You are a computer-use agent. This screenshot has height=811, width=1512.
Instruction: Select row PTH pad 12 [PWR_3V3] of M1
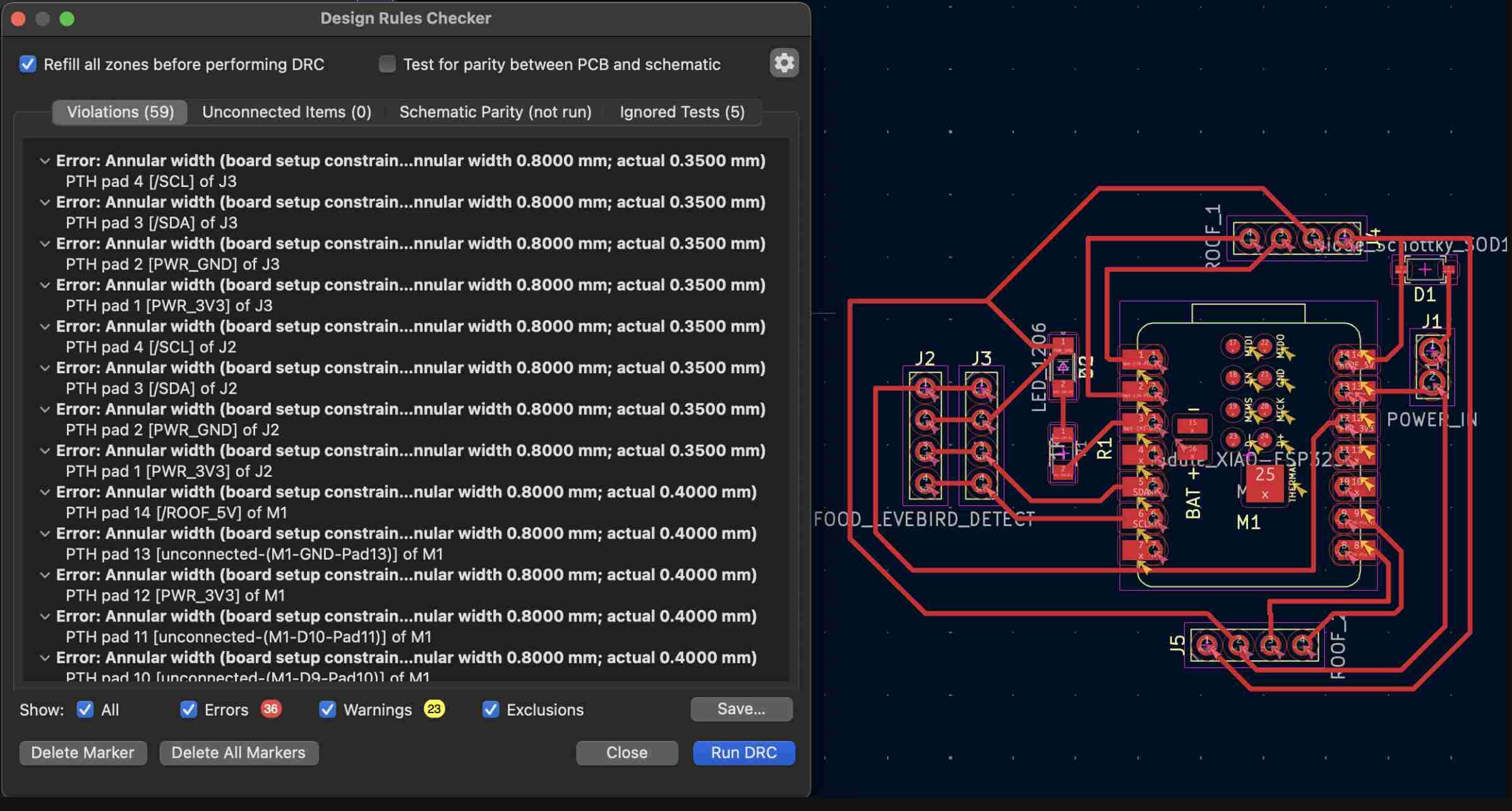point(405,596)
